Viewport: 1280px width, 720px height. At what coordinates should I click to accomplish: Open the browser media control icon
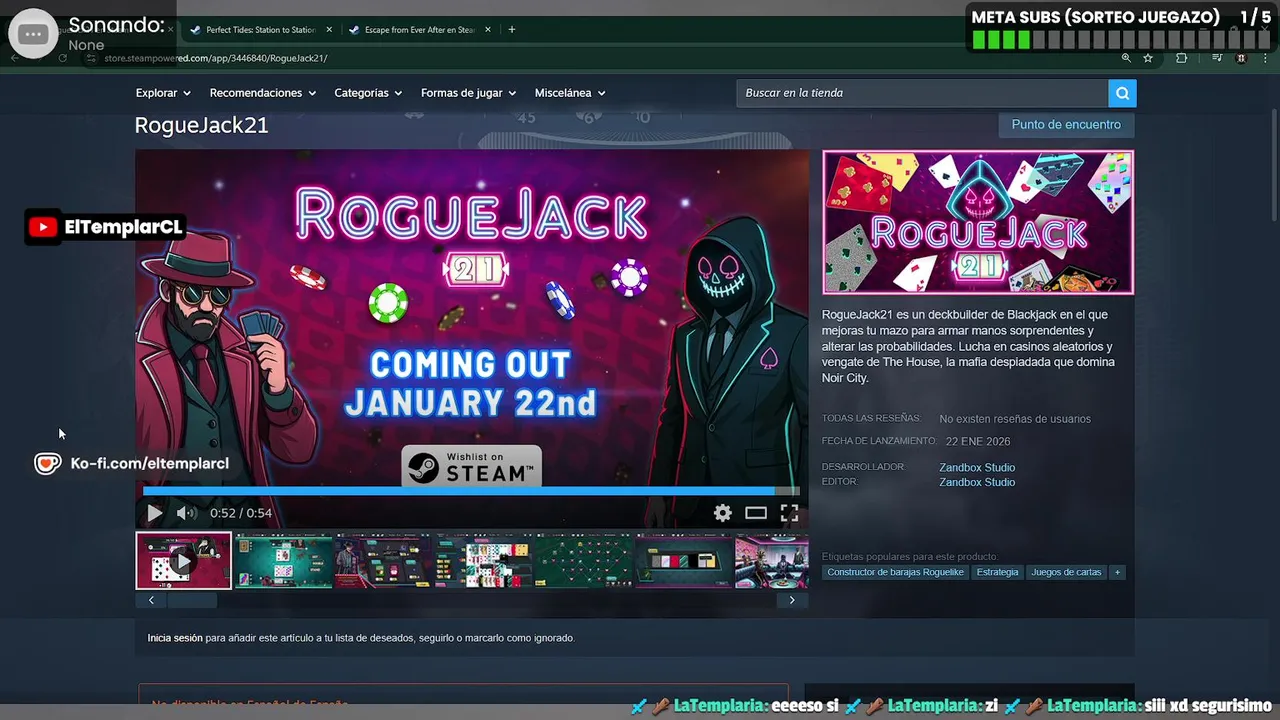click(1217, 58)
